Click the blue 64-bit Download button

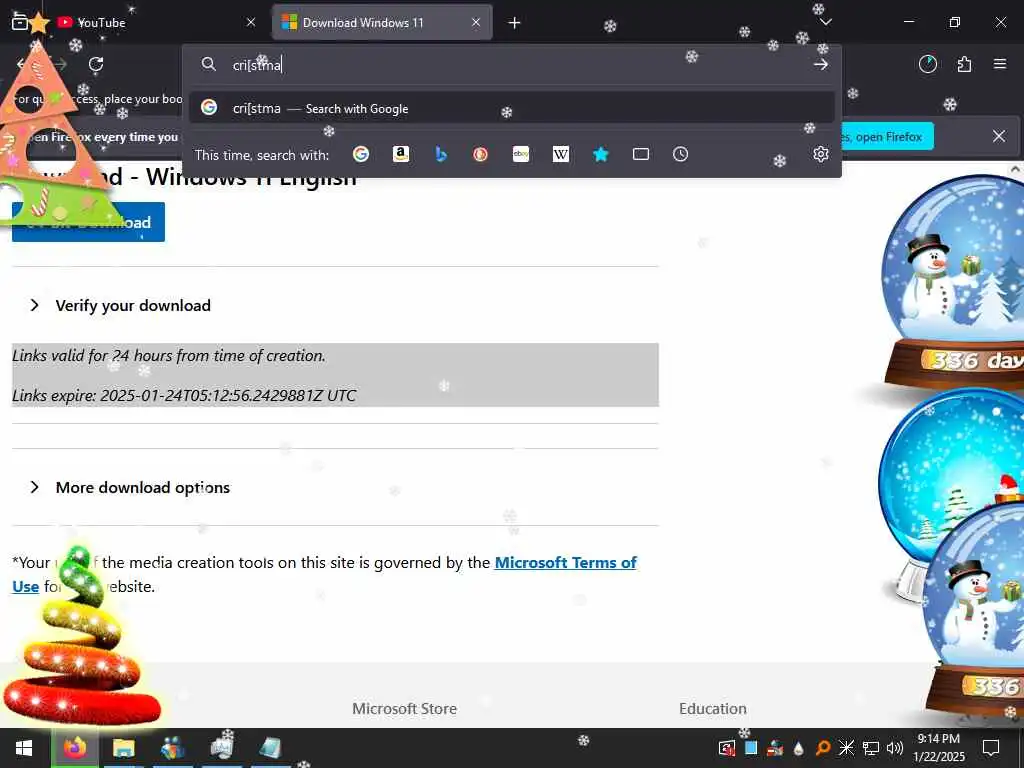coord(88,222)
